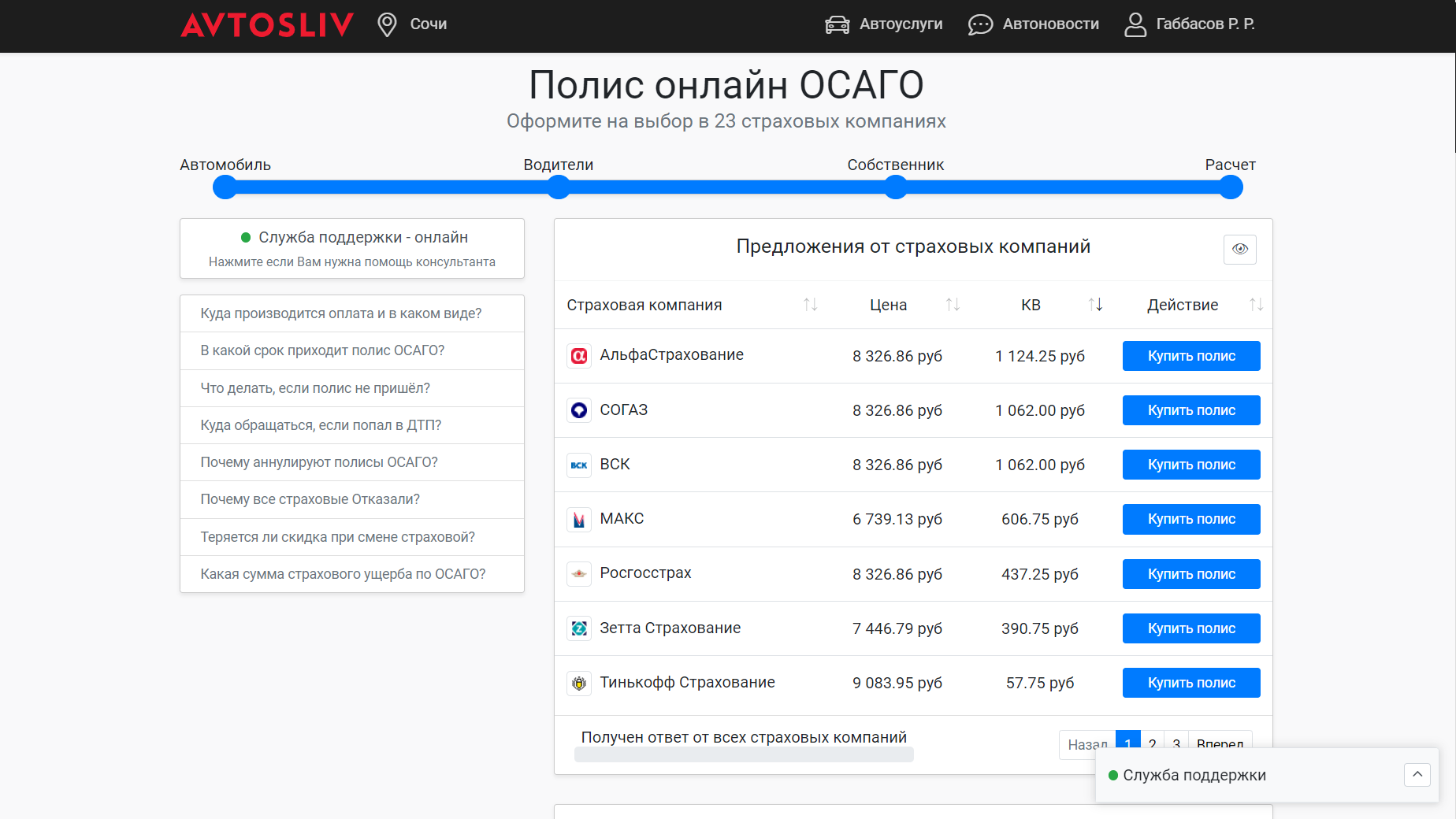Click the location pin icon next to Сочи
The image size is (1456, 819).
point(387,24)
